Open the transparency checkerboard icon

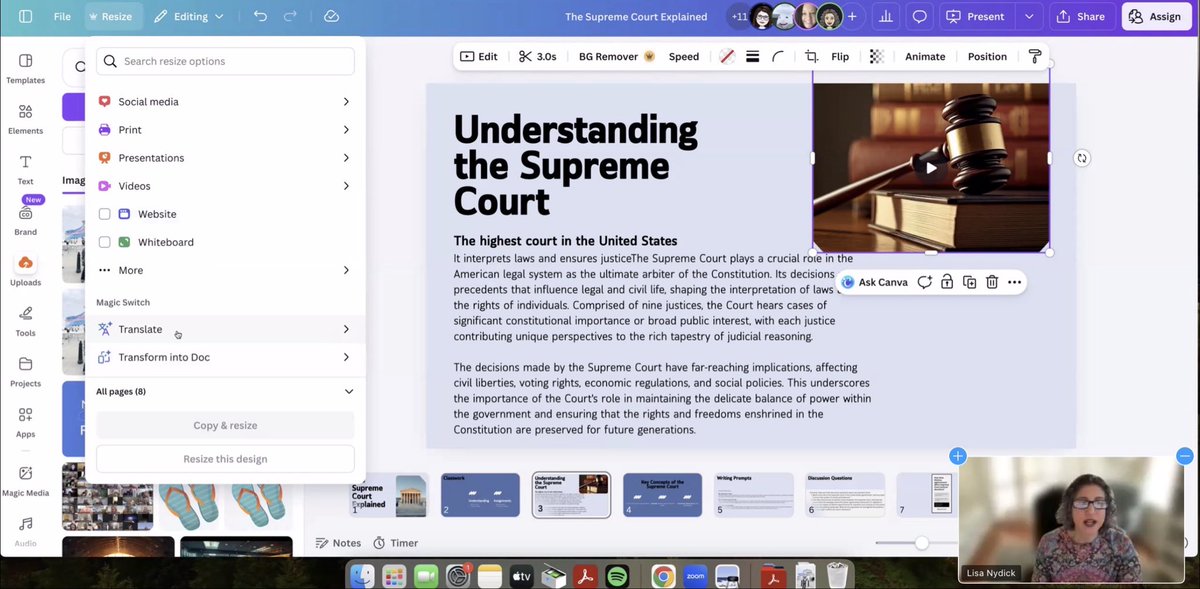pos(876,57)
